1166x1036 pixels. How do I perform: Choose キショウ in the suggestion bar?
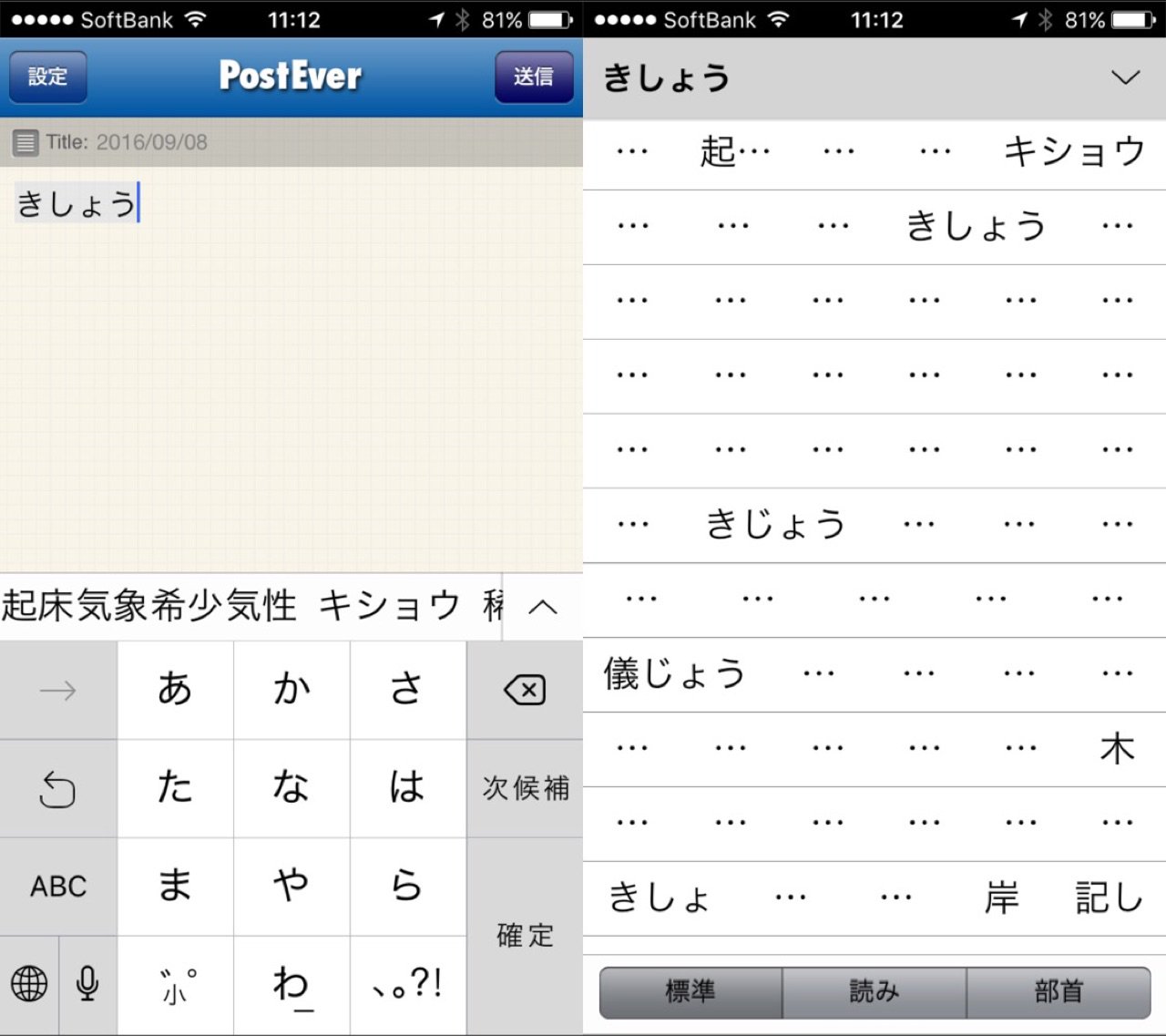390,606
